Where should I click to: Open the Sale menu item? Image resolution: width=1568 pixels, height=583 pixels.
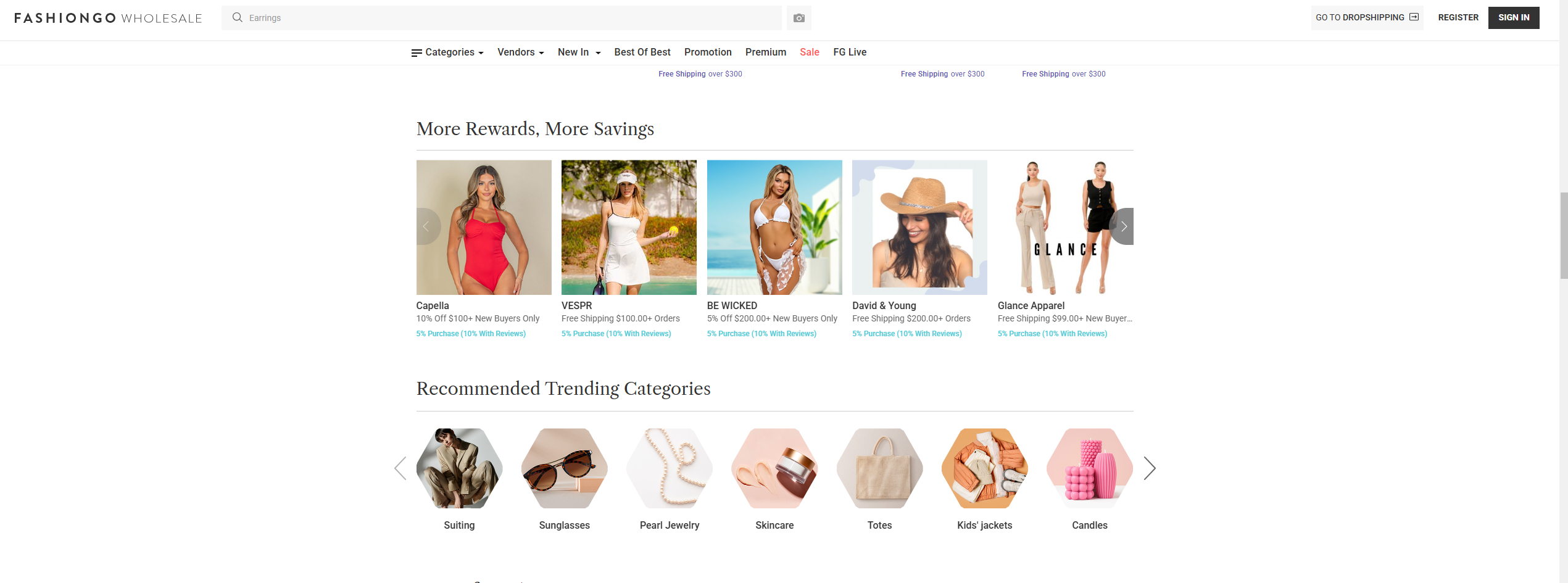(x=810, y=52)
